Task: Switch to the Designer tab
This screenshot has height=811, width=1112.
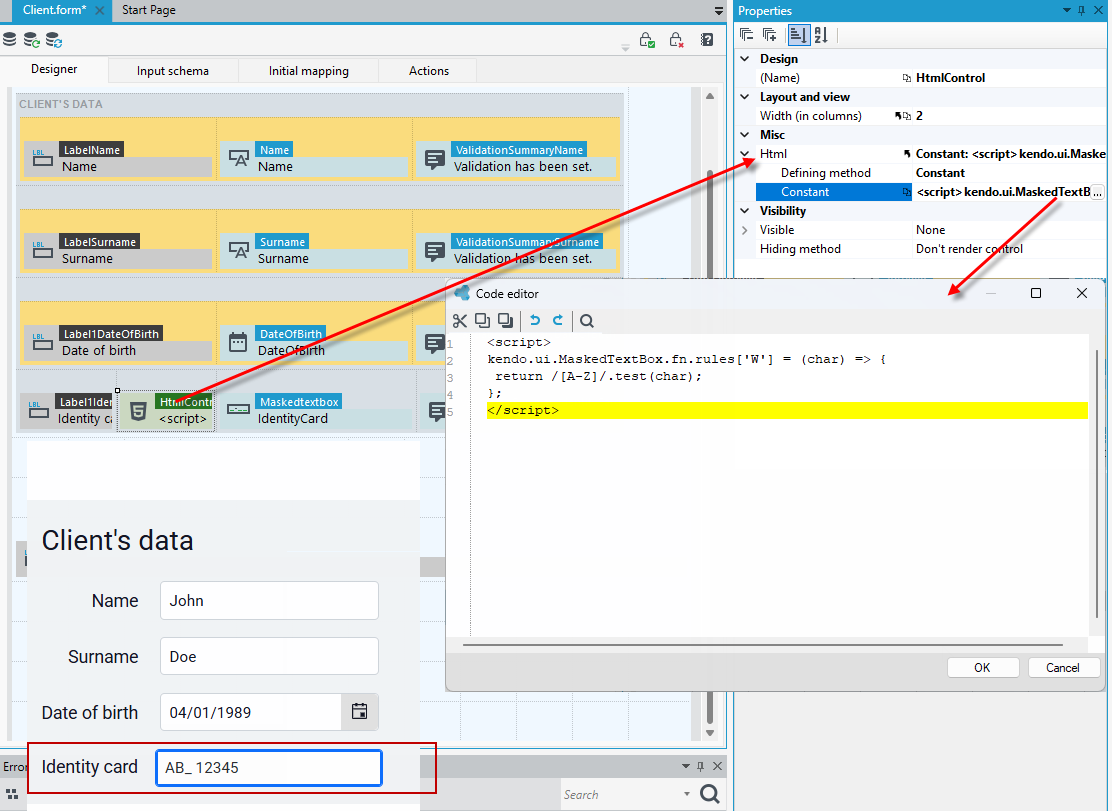Action: click(54, 69)
